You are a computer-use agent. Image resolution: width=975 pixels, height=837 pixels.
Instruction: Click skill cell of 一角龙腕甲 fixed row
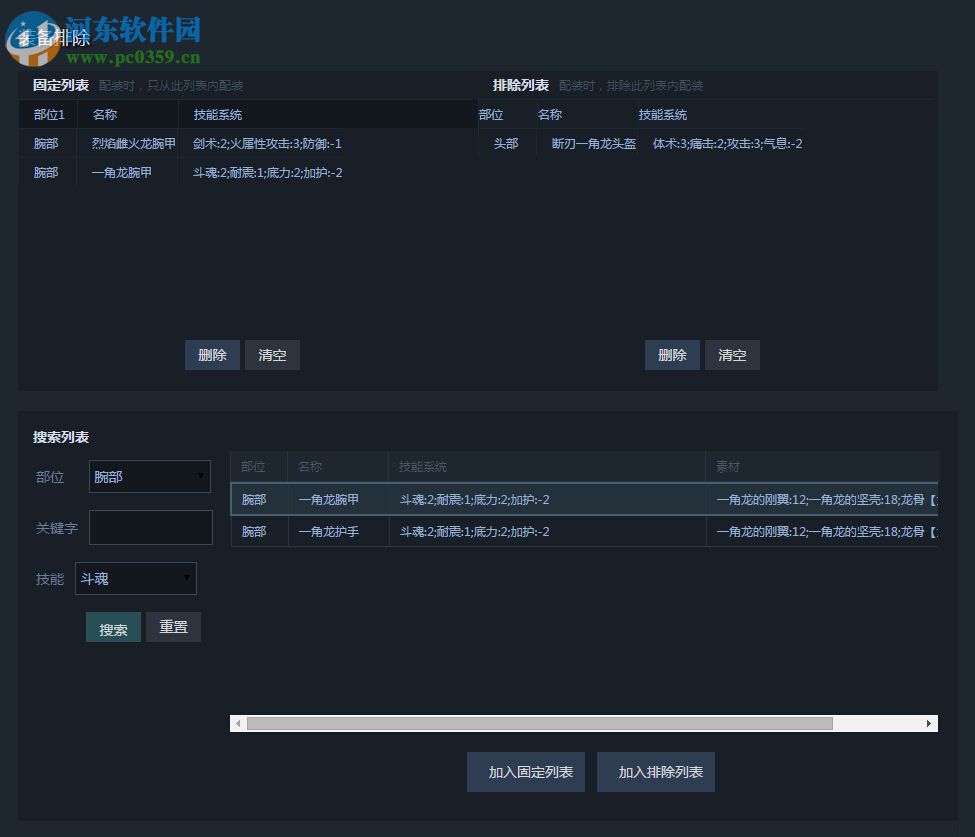pyautogui.click(x=267, y=172)
